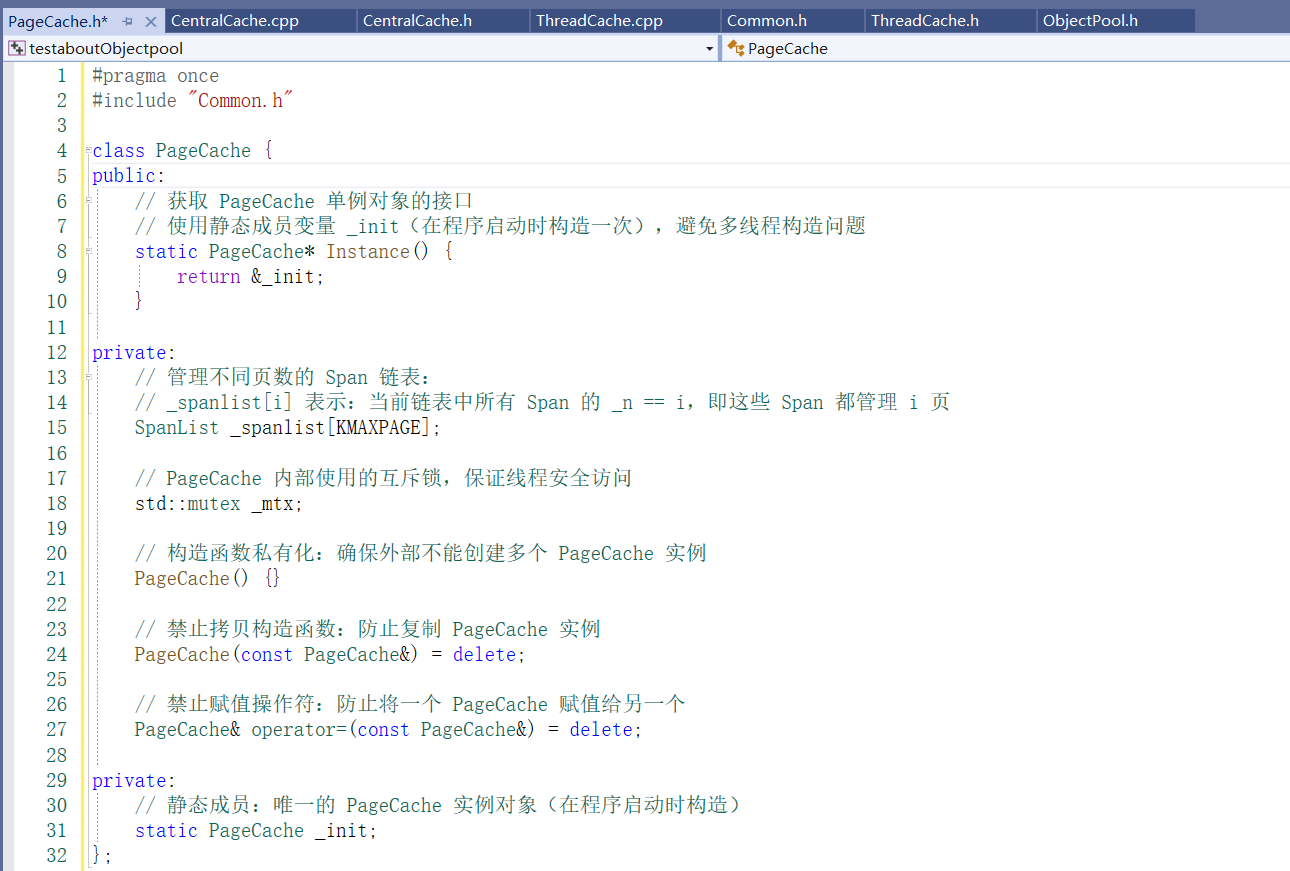The height and width of the screenshot is (871, 1290).
Task: Click line number 20 in the margin
Action: click(56, 554)
